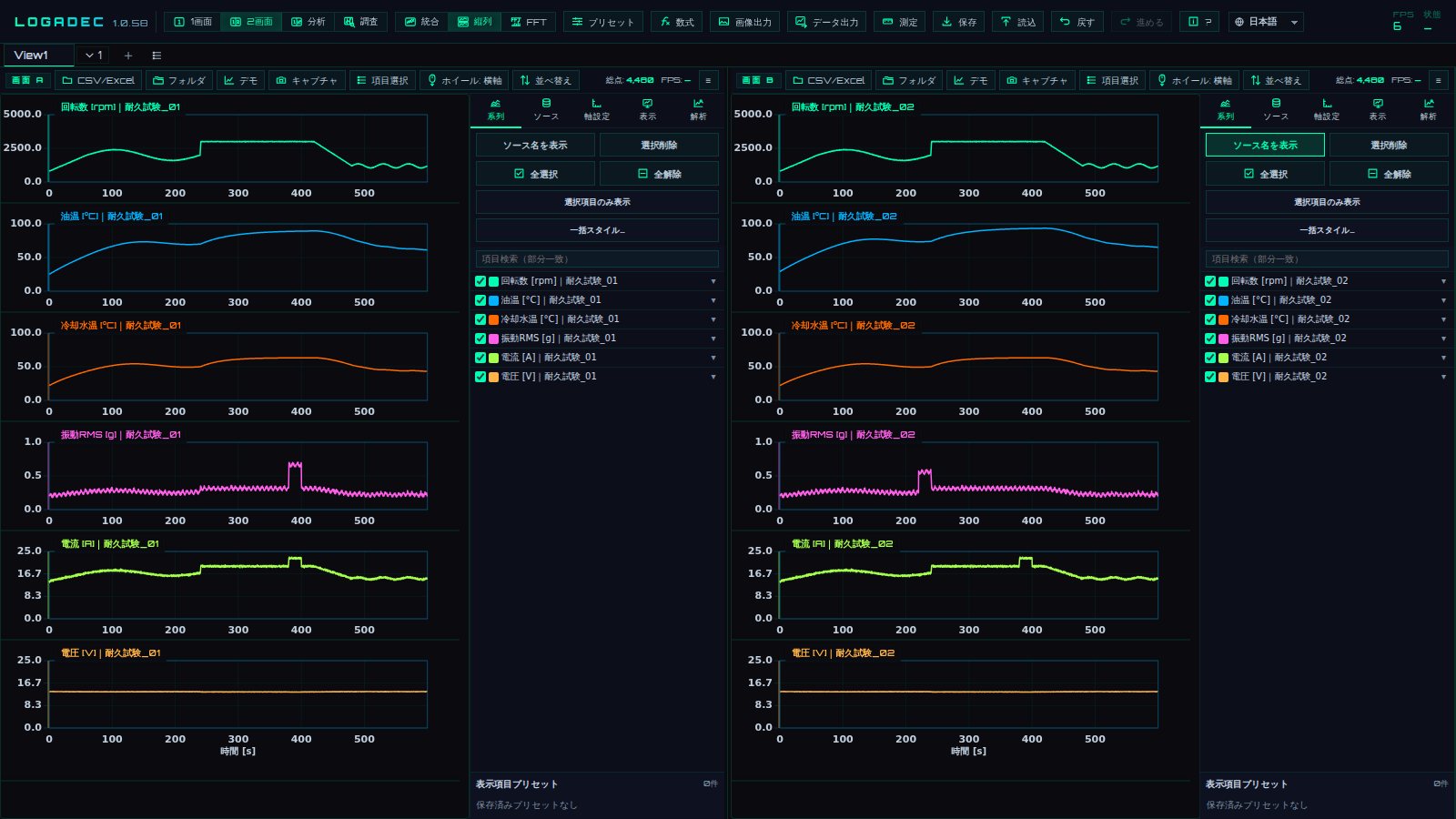Open the 日本語 language dropdown
Image resolution: width=1456 pixels, height=819 pixels.
[1266, 22]
